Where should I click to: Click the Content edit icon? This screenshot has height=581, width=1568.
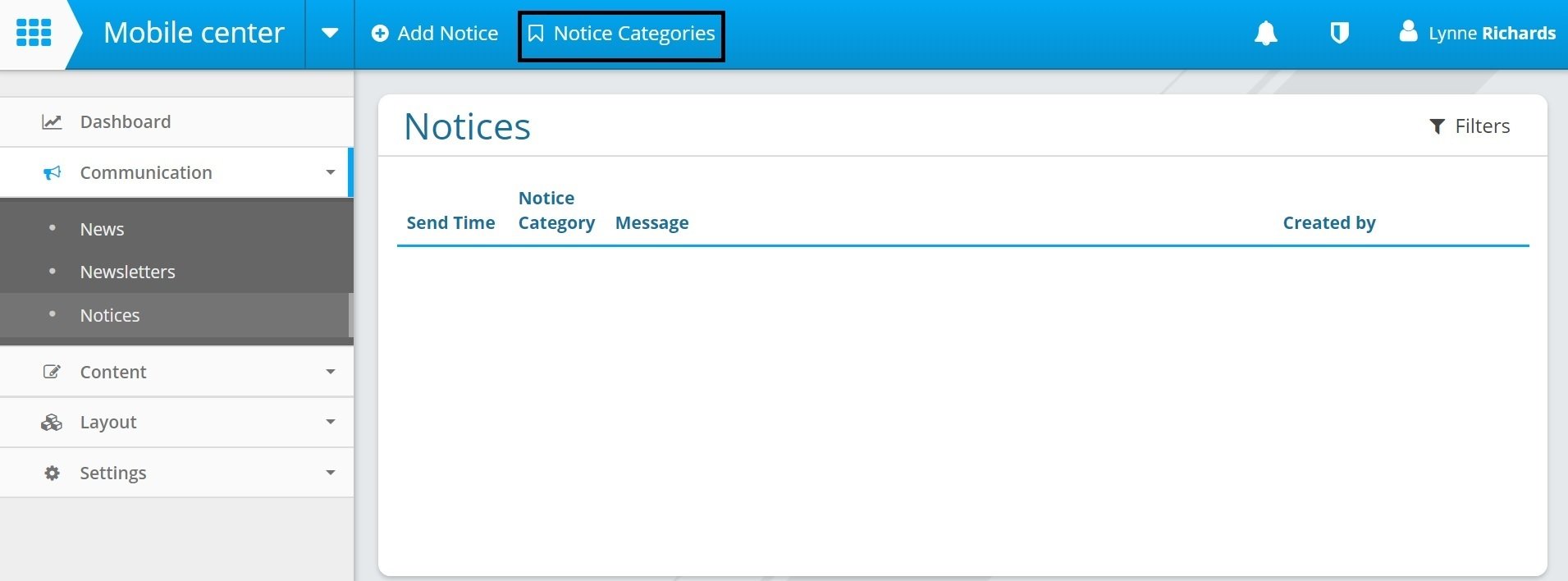tap(52, 372)
